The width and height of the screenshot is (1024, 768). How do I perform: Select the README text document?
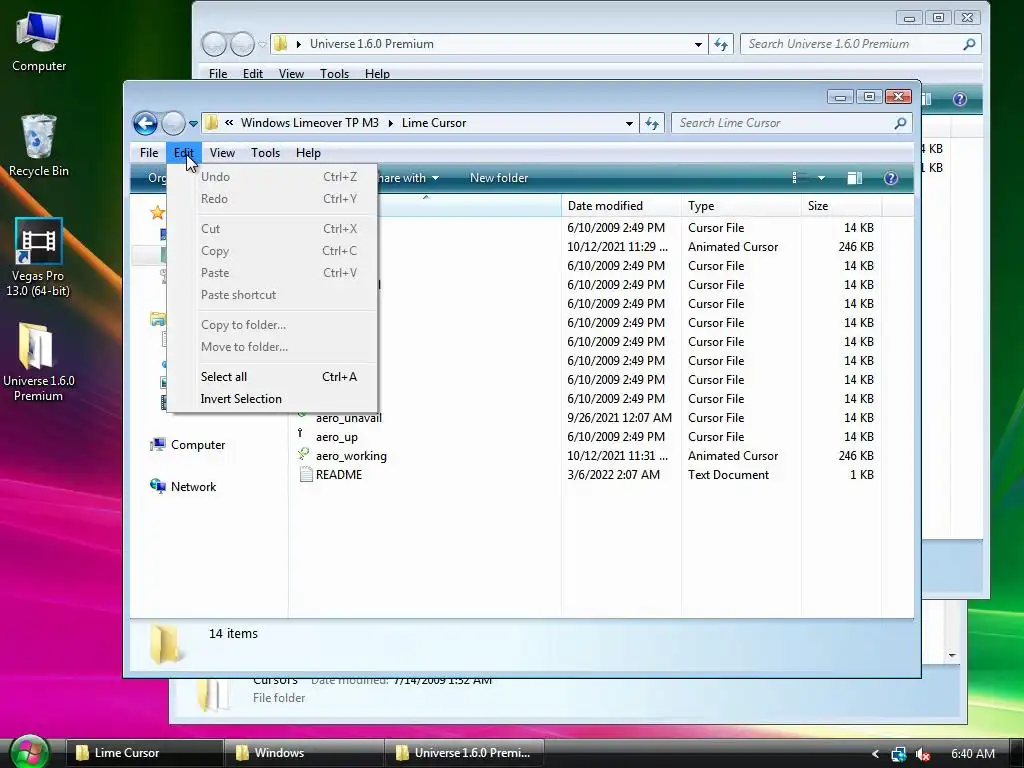[339, 475]
